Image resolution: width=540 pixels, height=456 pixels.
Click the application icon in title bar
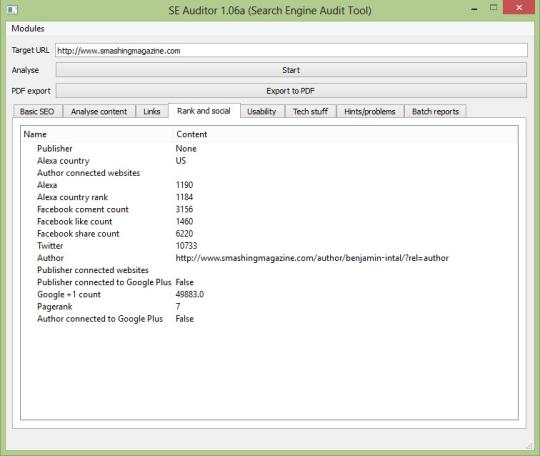(x=12, y=9)
